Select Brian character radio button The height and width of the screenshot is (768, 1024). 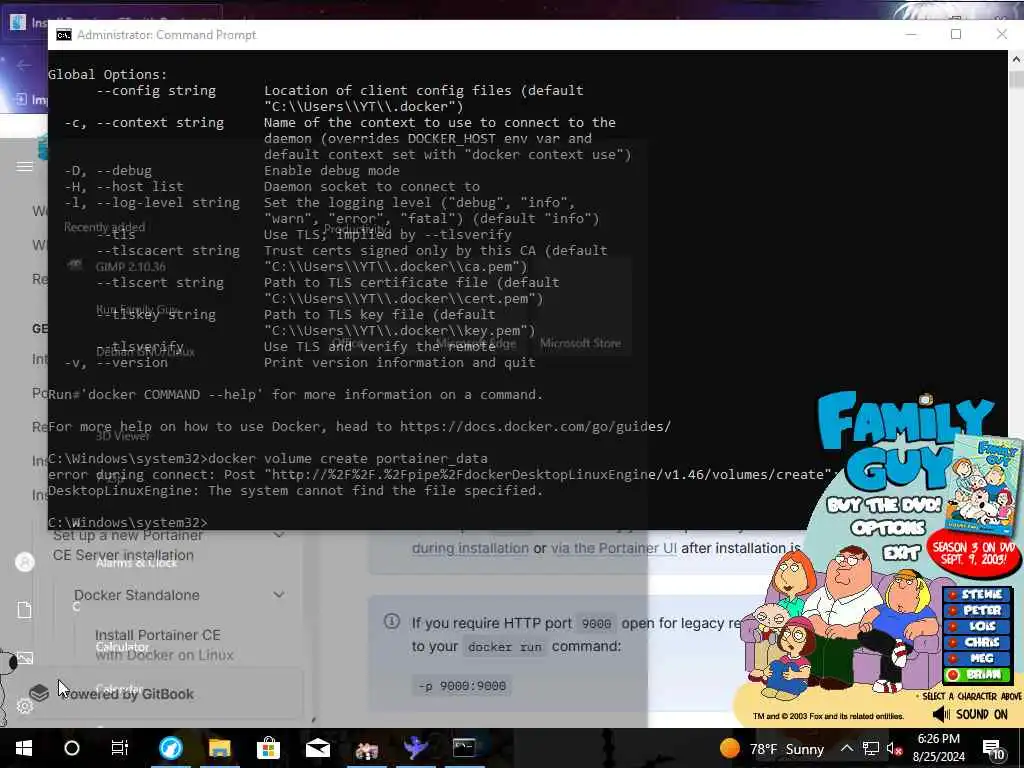(x=953, y=675)
